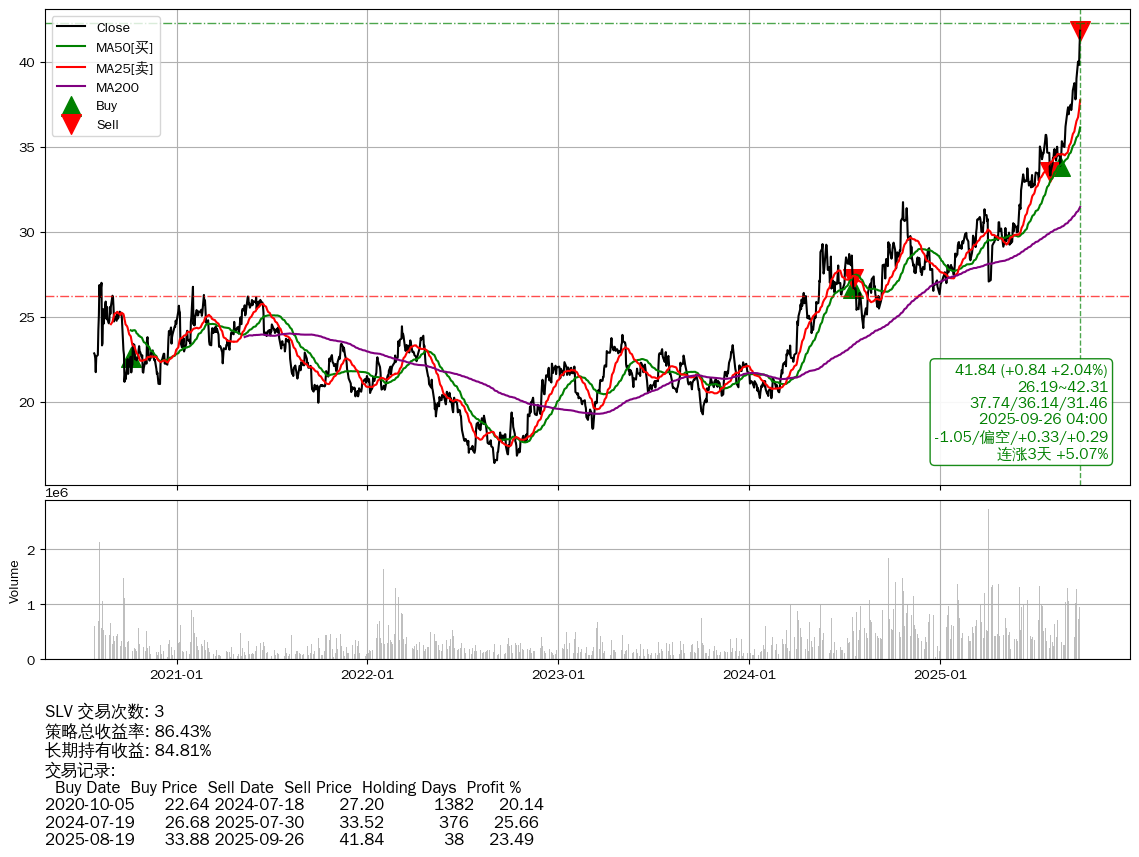Click the 2022-01 x-axis tick label

367,674
